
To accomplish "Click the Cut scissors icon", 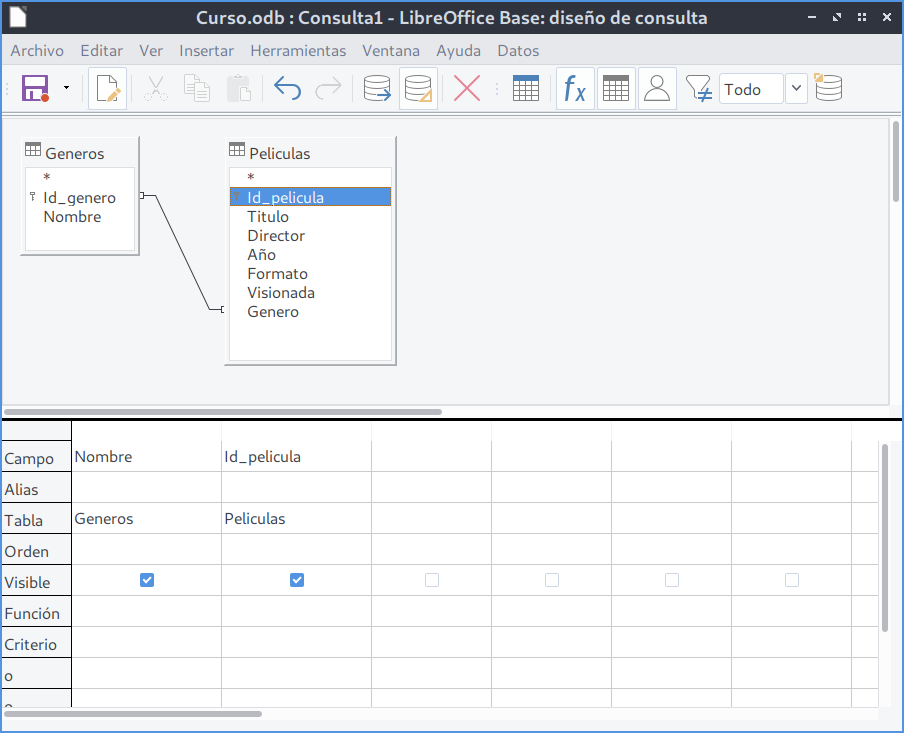I will coord(156,89).
